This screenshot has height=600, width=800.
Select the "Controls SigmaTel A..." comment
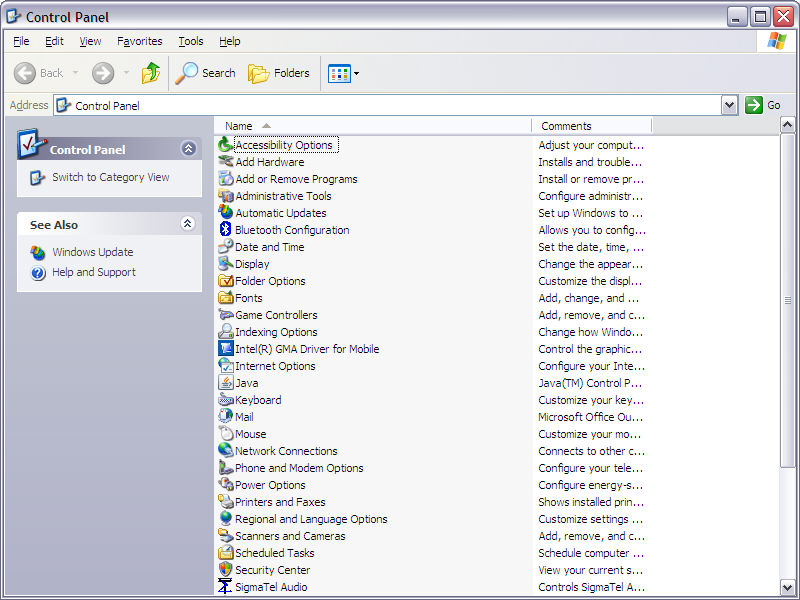click(x=591, y=587)
